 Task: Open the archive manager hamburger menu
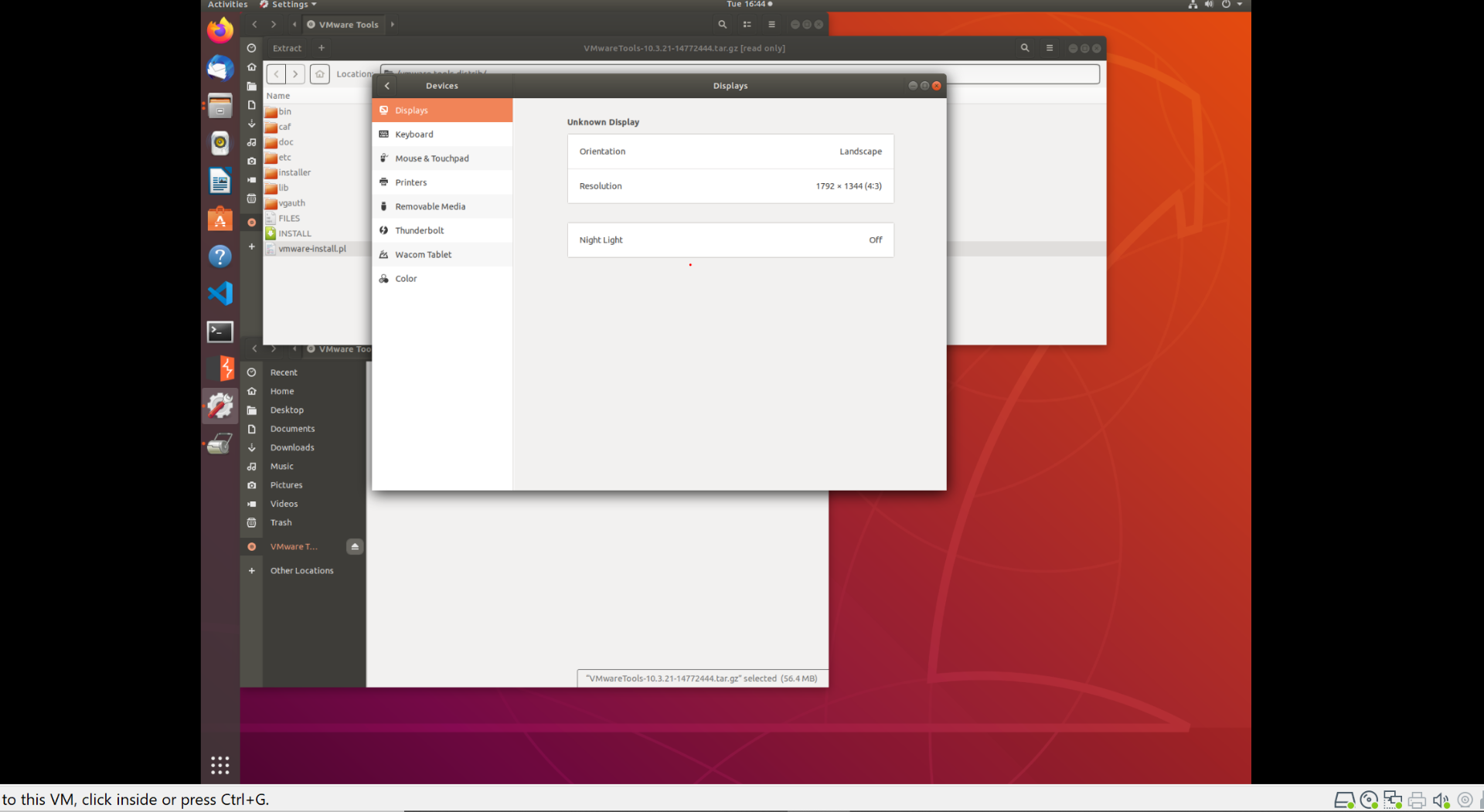1049,48
